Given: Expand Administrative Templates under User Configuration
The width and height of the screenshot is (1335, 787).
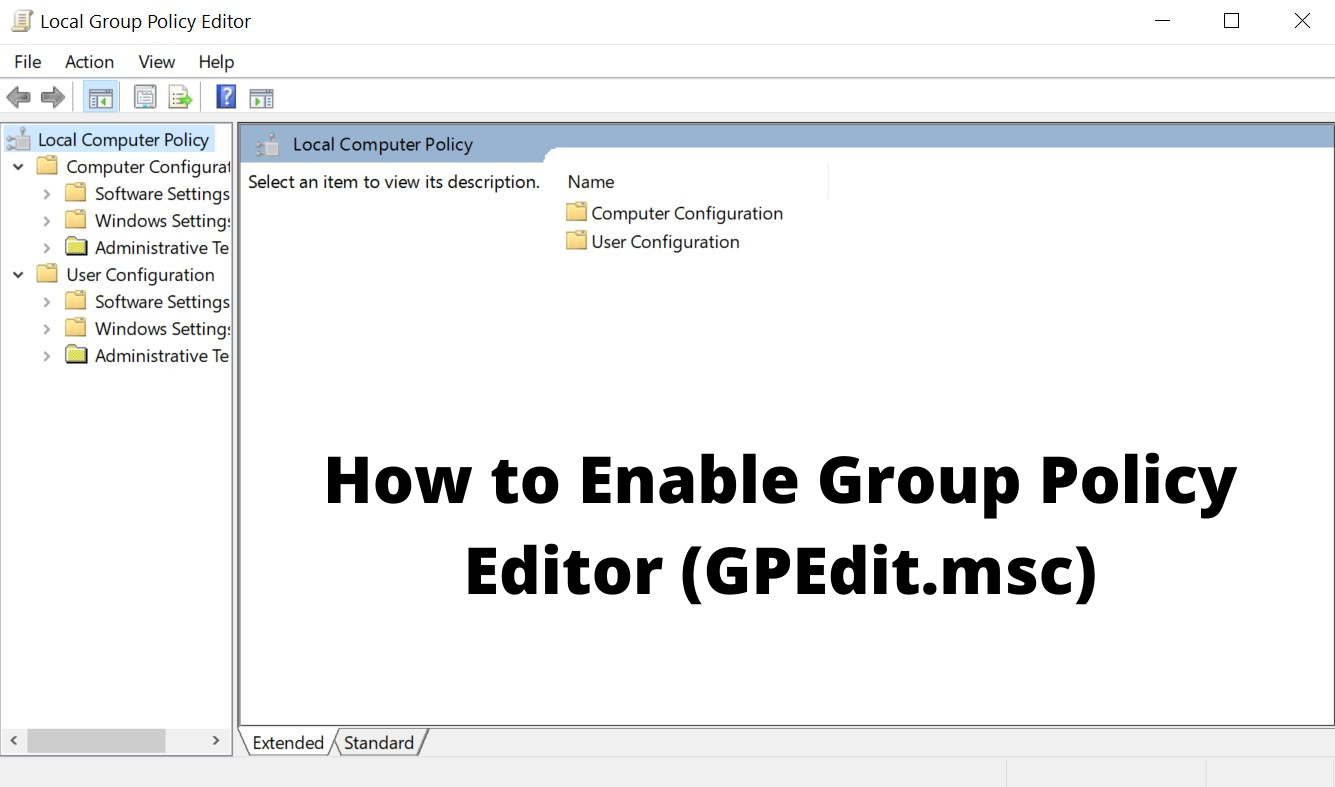Looking at the screenshot, I should 46,356.
